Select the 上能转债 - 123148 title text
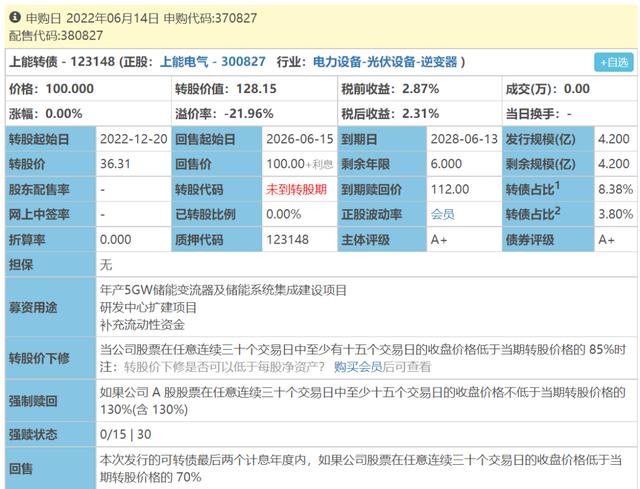640x489 pixels. pos(62,62)
